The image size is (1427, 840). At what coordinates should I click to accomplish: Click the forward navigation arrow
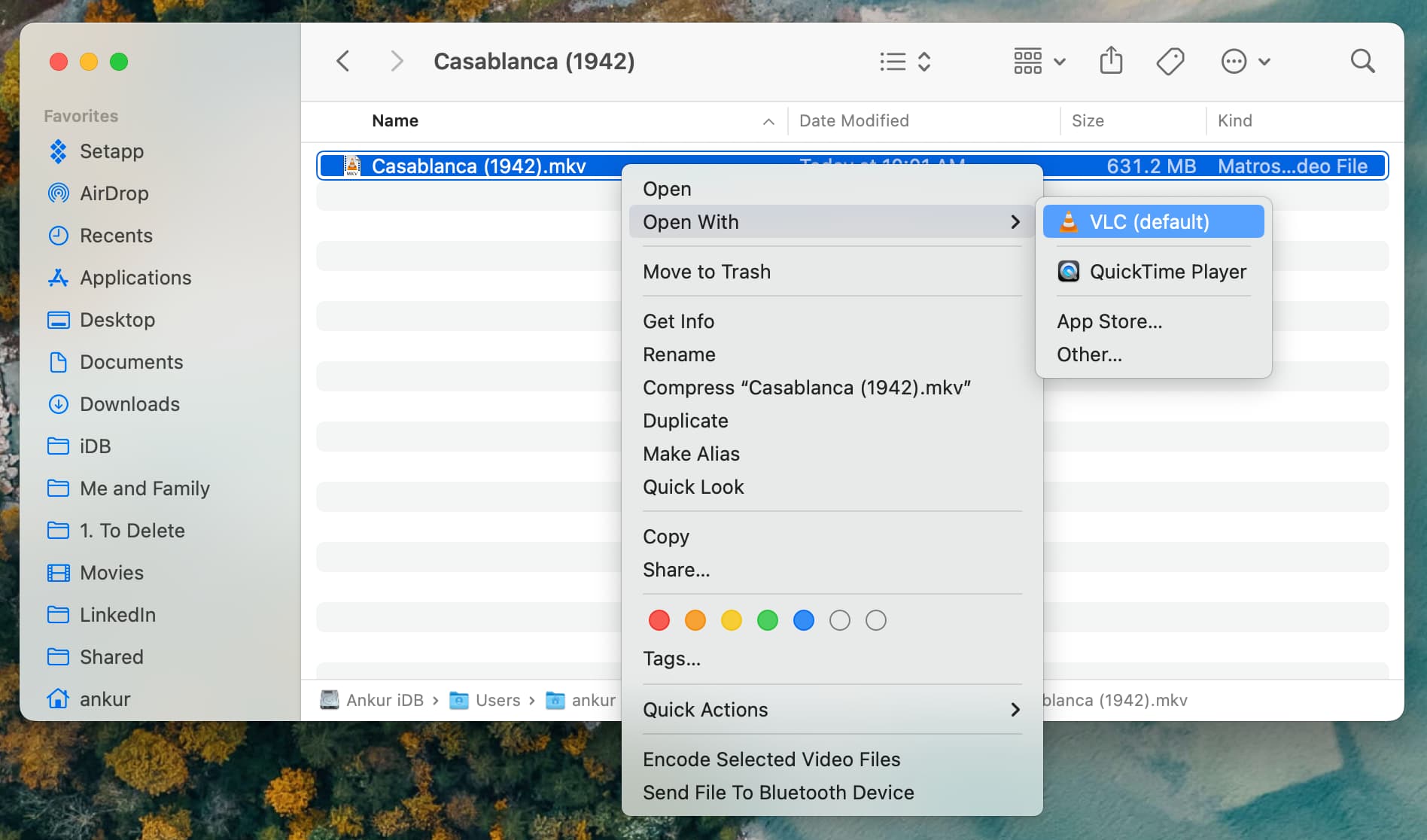(397, 61)
